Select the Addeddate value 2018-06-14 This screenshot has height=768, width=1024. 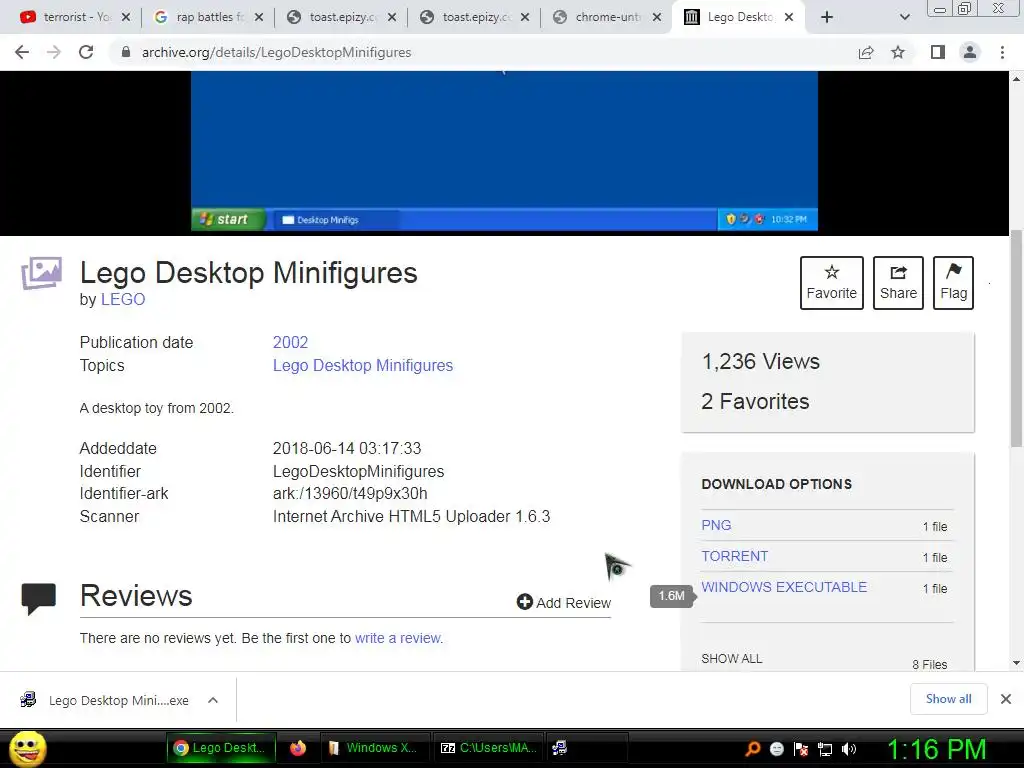[x=347, y=448]
